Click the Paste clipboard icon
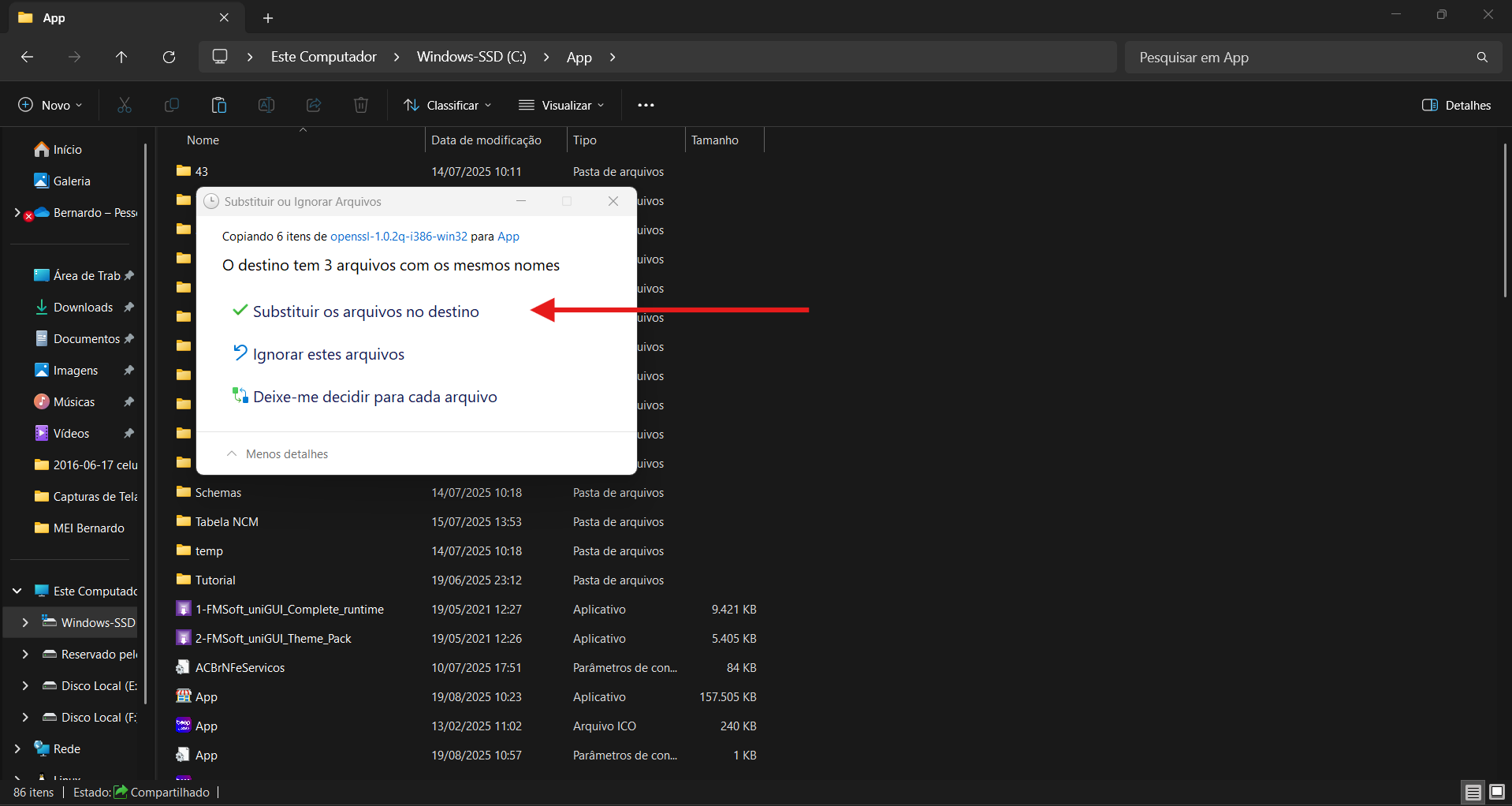Screen dimensions: 1512x806 [x=218, y=105]
